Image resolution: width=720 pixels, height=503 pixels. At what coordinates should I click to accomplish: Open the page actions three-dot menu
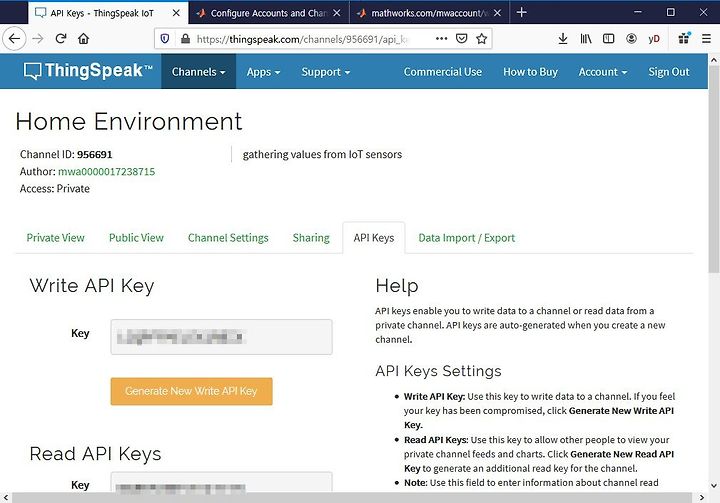(x=441, y=39)
